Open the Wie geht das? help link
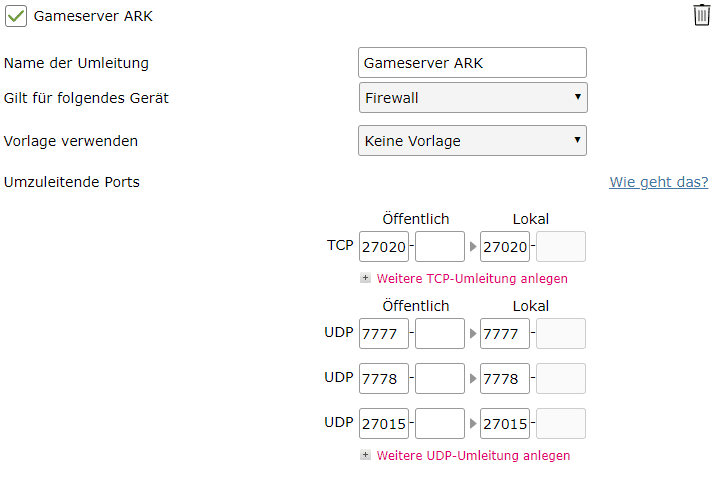This screenshot has width=726, height=490. pyautogui.click(x=658, y=182)
